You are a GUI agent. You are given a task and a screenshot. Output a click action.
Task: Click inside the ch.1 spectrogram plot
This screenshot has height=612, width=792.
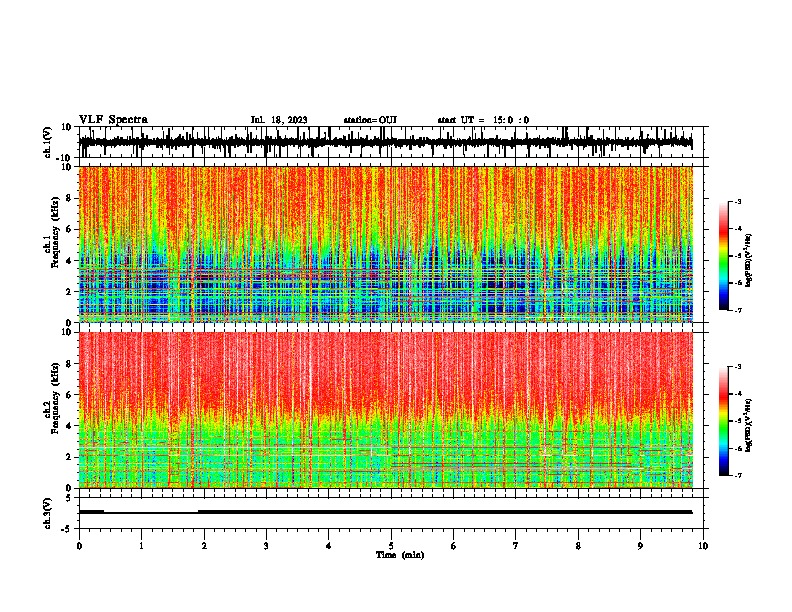(x=386, y=244)
